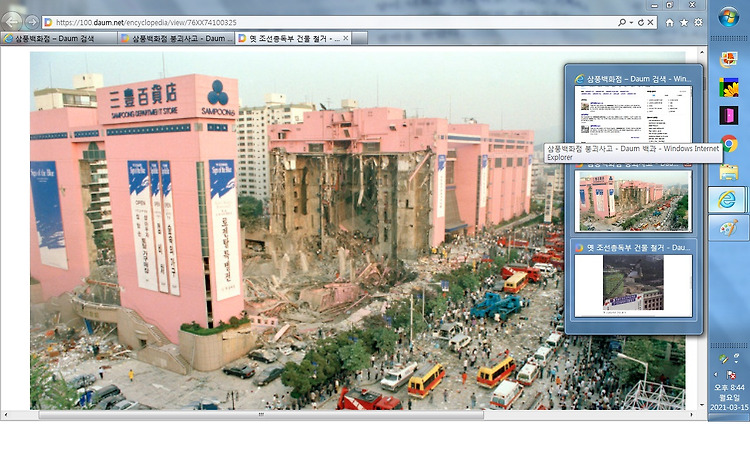Viewport: 750px width, 472px height.
Task: Stop page loading with the address bar X
Action: click(651, 22)
